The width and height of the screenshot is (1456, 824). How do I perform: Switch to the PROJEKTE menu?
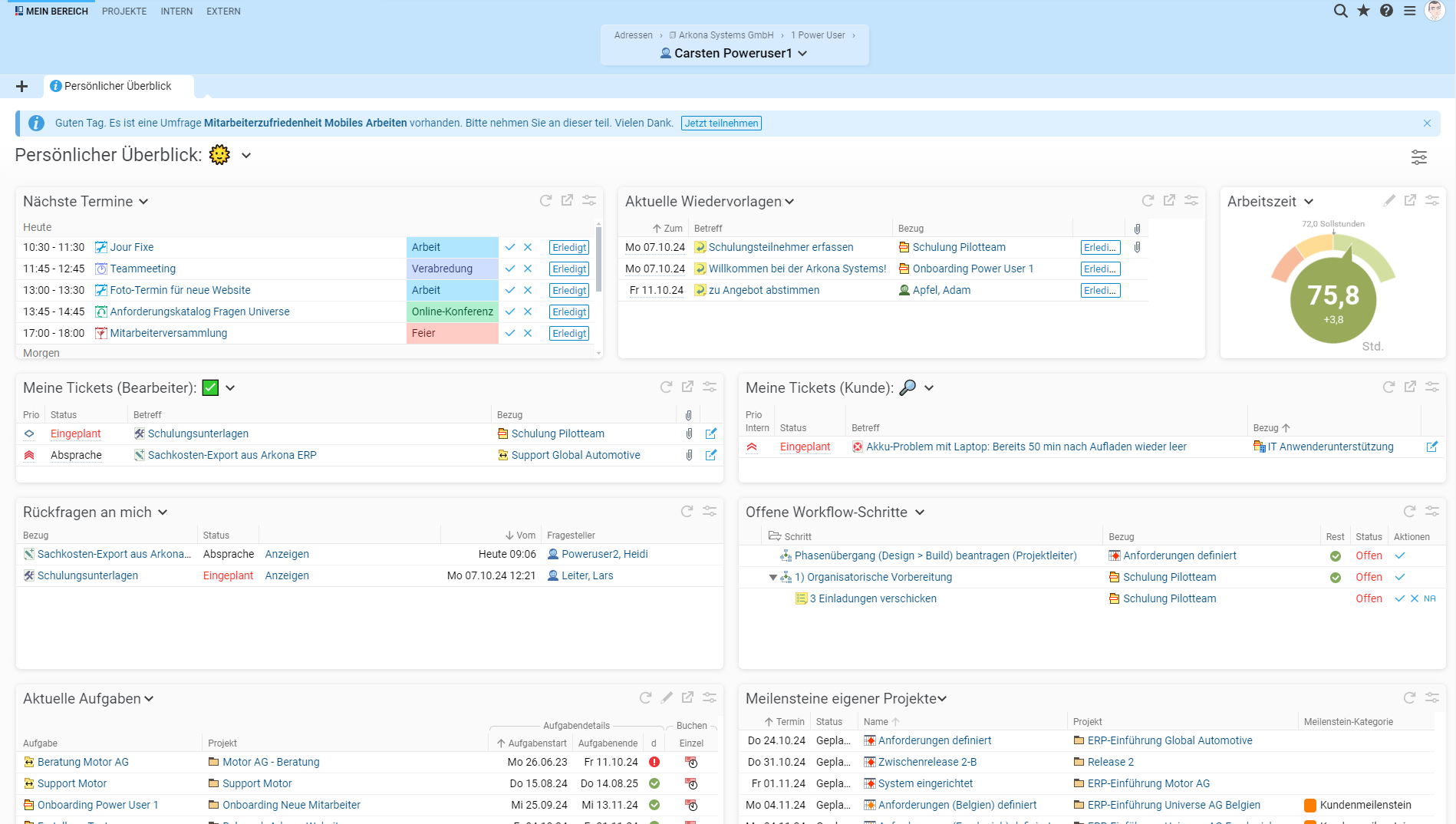pos(124,12)
